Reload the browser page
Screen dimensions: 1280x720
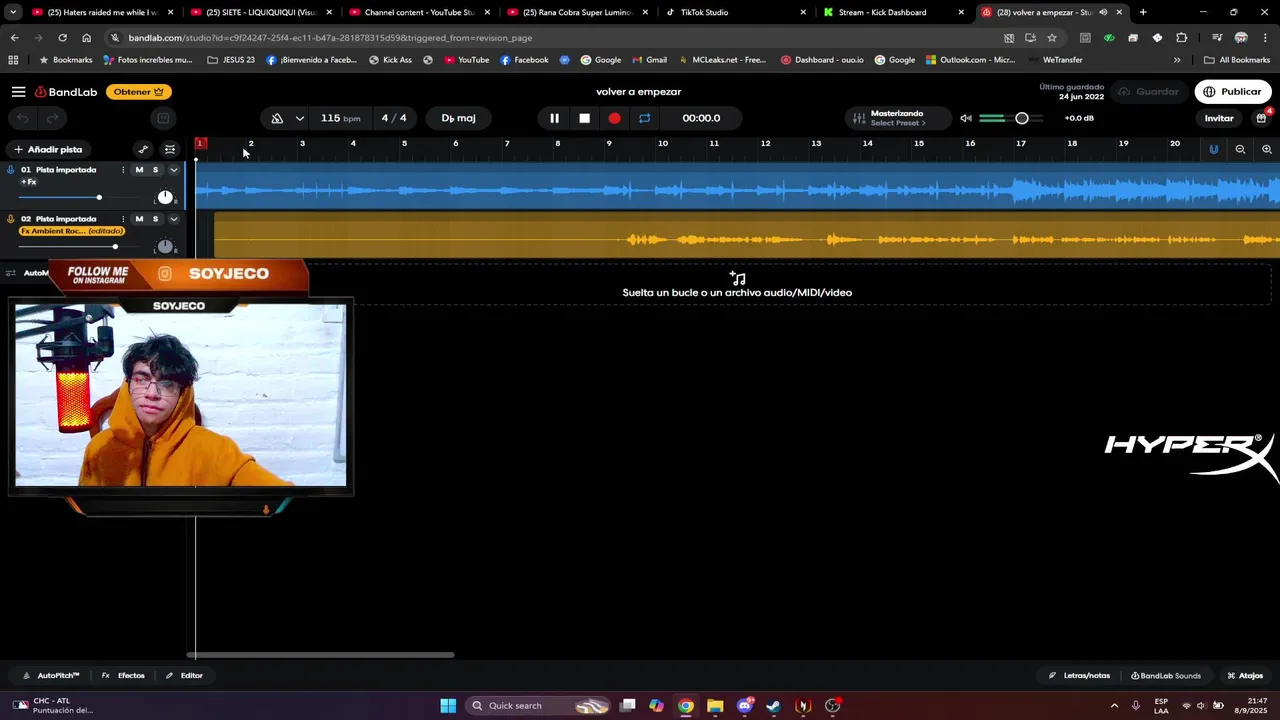[x=62, y=38]
